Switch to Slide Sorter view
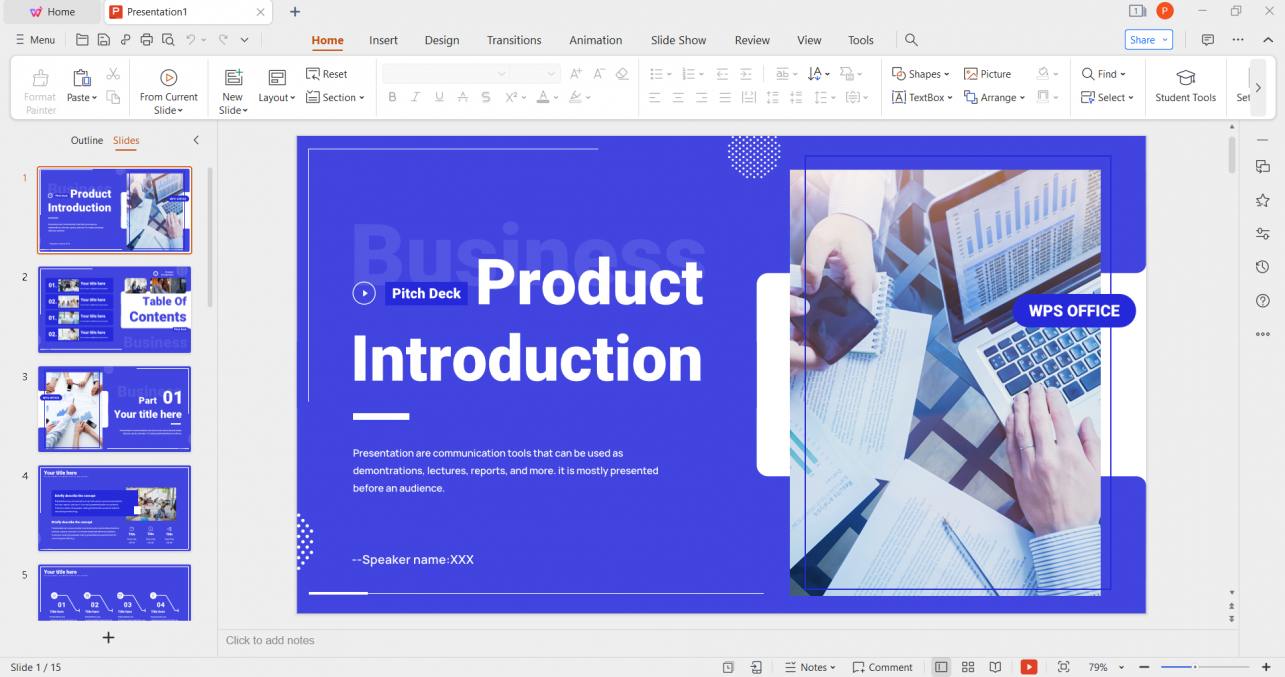This screenshot has width=1285, height=677. [x=967, y=667]
